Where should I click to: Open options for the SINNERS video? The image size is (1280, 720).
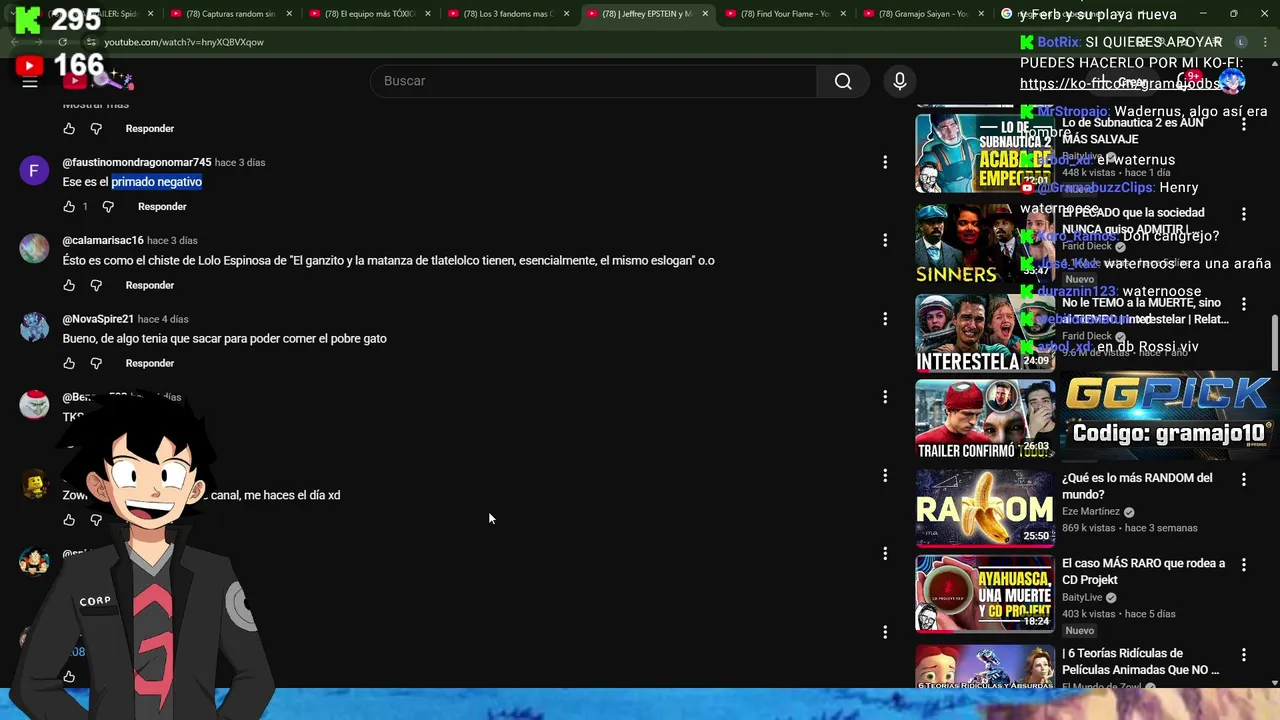click(x=1244, y=214)
